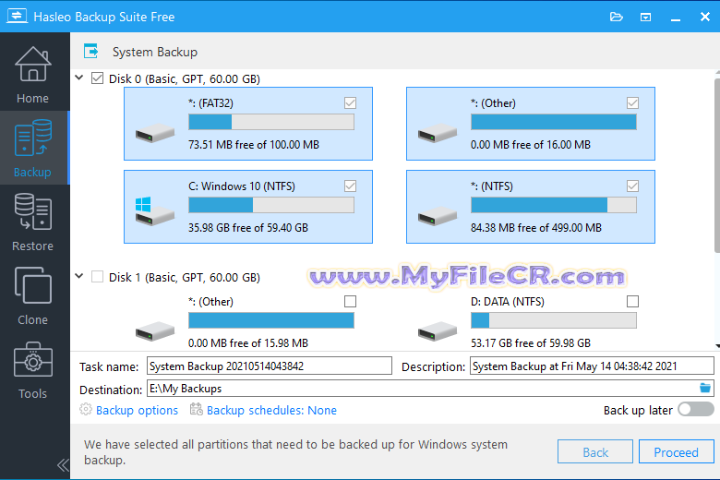Check the Disk 1 checkbox
720x480 pixels.
[97, 277]
